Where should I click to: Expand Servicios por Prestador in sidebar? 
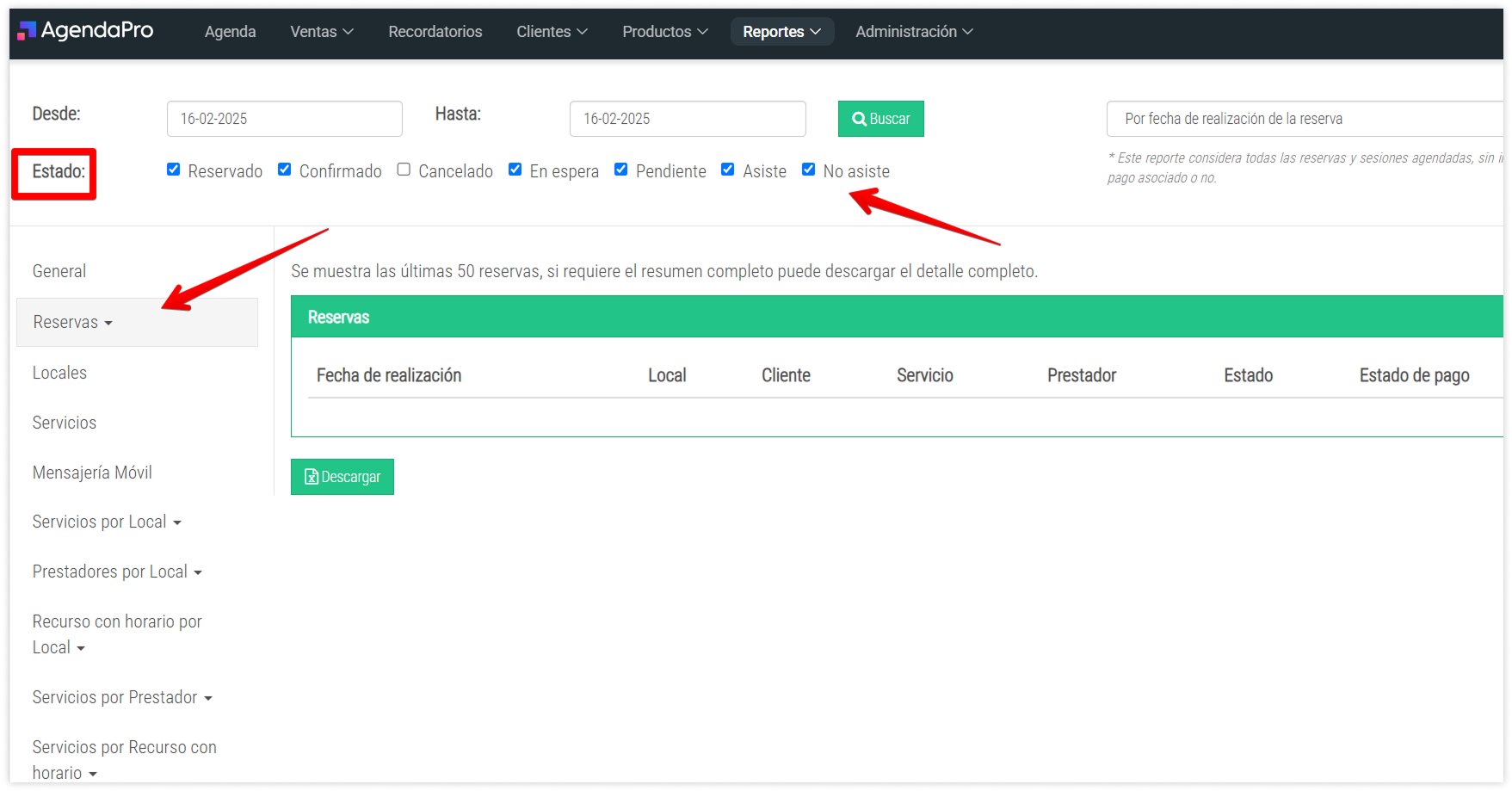click(122, 698)
